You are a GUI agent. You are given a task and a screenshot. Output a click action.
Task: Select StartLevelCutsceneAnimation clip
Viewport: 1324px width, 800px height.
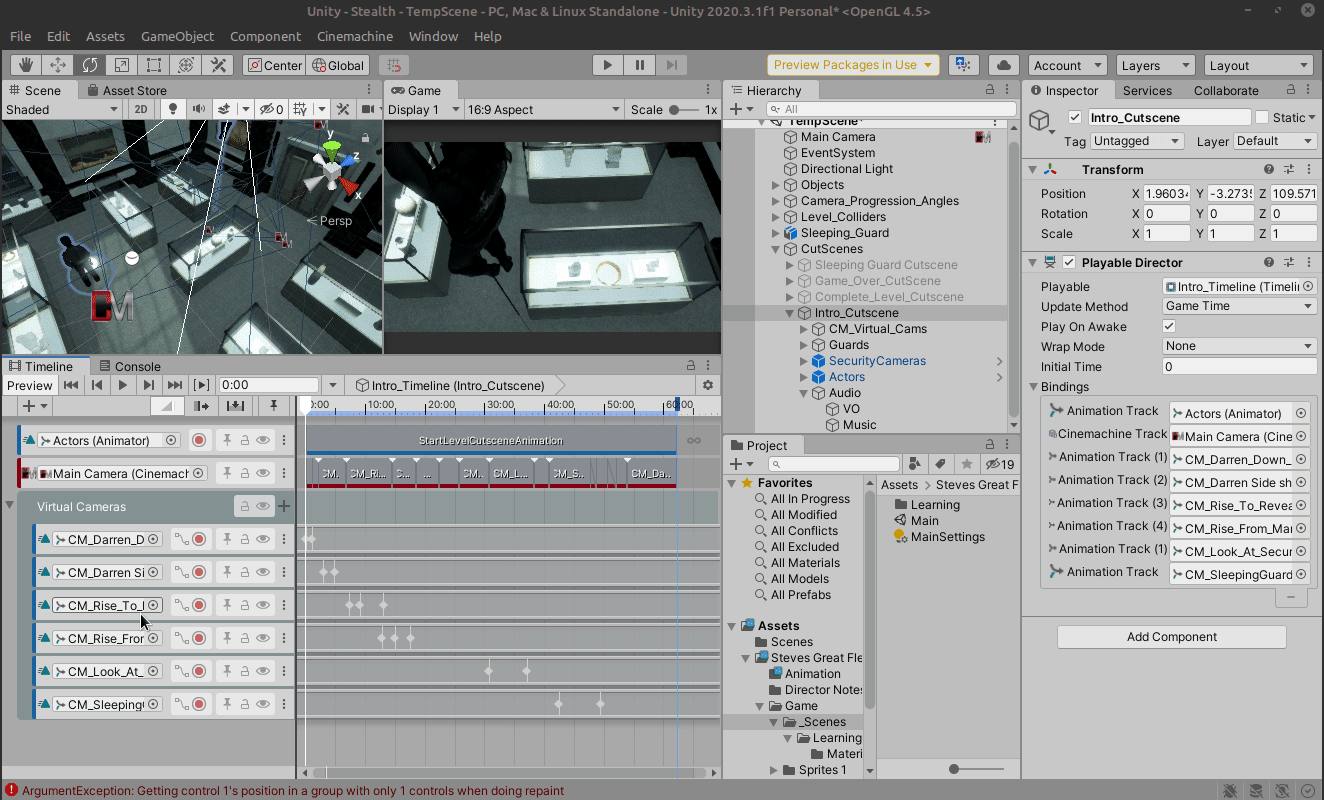pos(491,440)
